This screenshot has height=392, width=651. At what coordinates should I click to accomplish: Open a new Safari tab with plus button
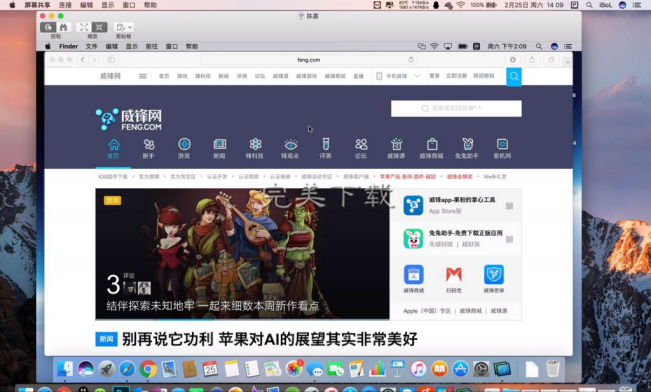pyautogui.click(x=567, y=62)
